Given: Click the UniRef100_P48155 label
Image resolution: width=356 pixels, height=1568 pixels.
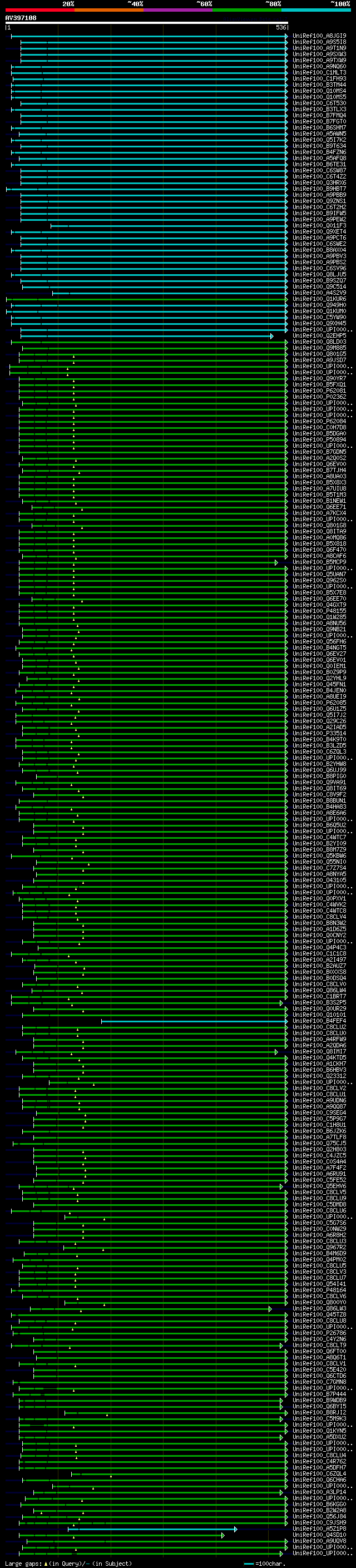Looking at the screenshot, I should pos(319,611).
